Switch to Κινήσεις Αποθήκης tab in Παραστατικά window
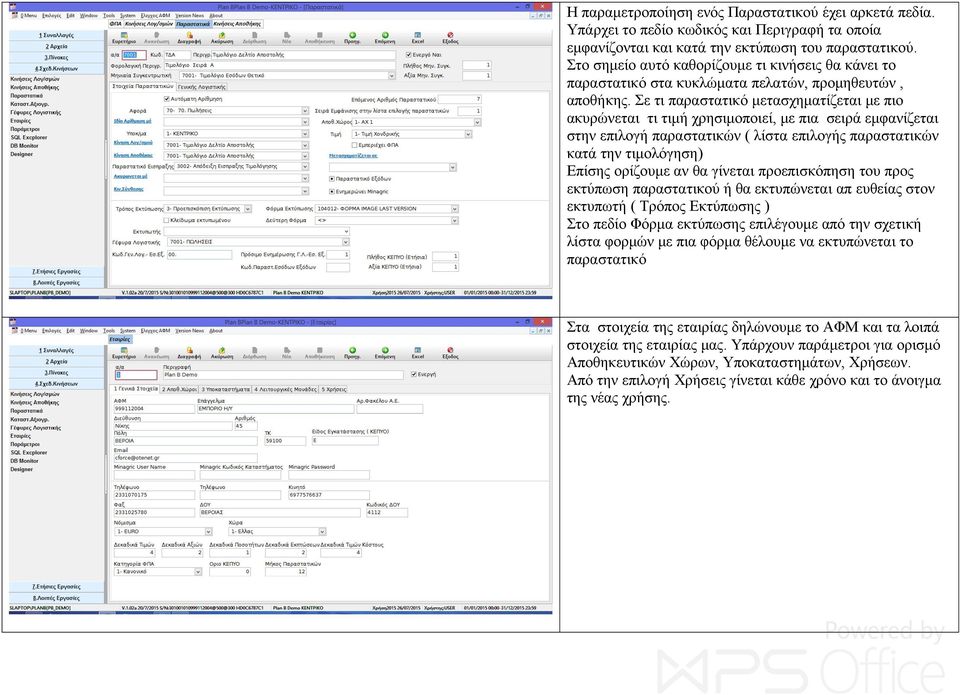 pos(237,24)
